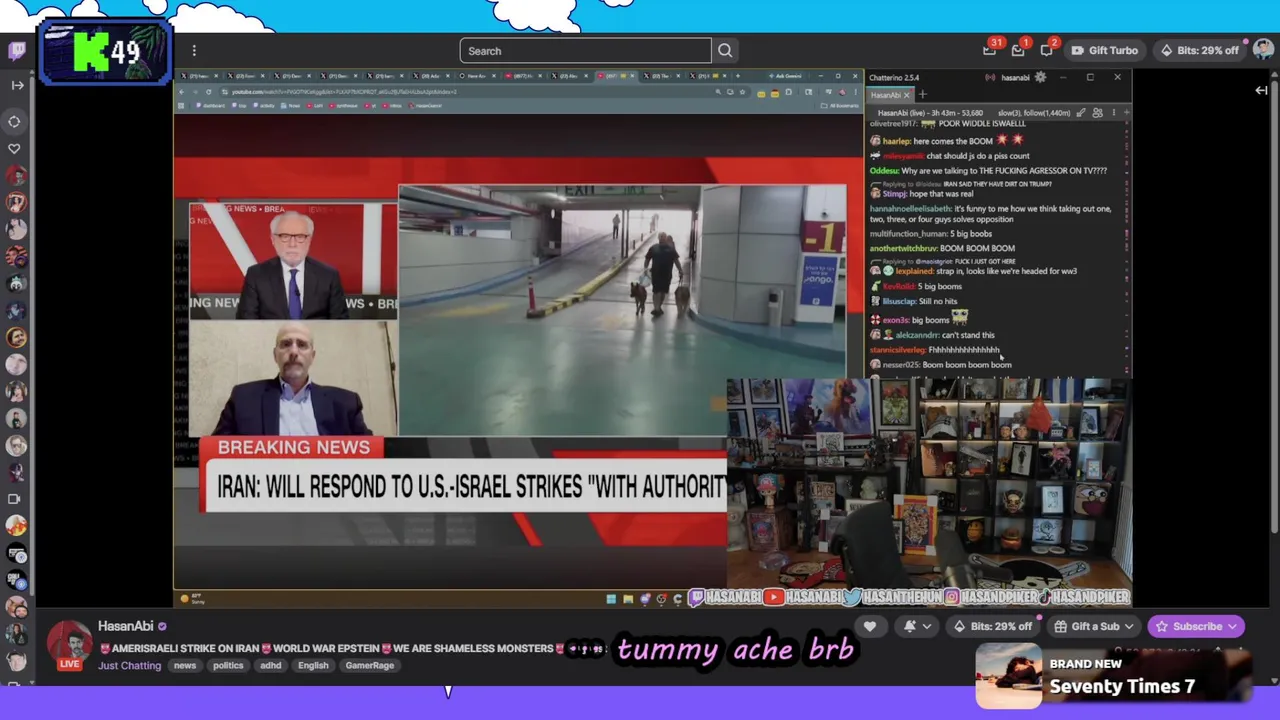Click the Chatterino 2.5.4 window title
This screenshot has width=1280, height=720.
click(894, 77)
